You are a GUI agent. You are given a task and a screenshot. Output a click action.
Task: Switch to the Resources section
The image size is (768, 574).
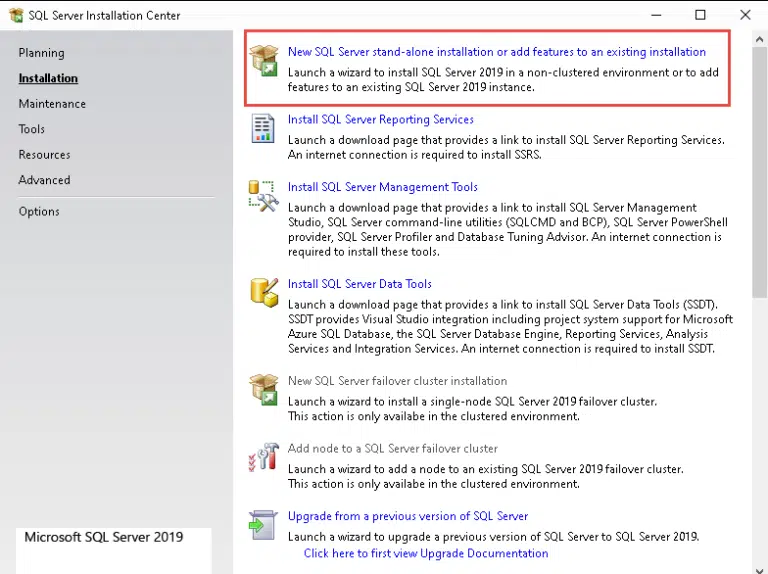[44, 155]
